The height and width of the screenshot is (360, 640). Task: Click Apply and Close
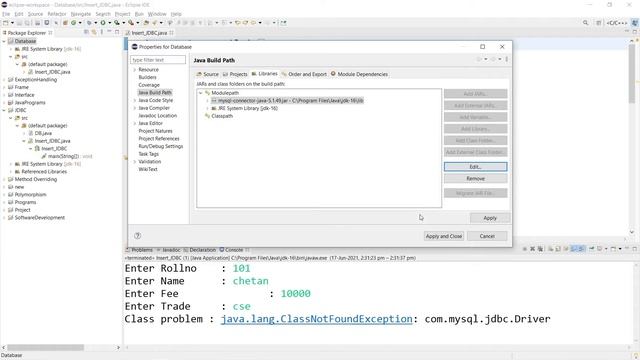pyautogui.click(x=444, y=236)
